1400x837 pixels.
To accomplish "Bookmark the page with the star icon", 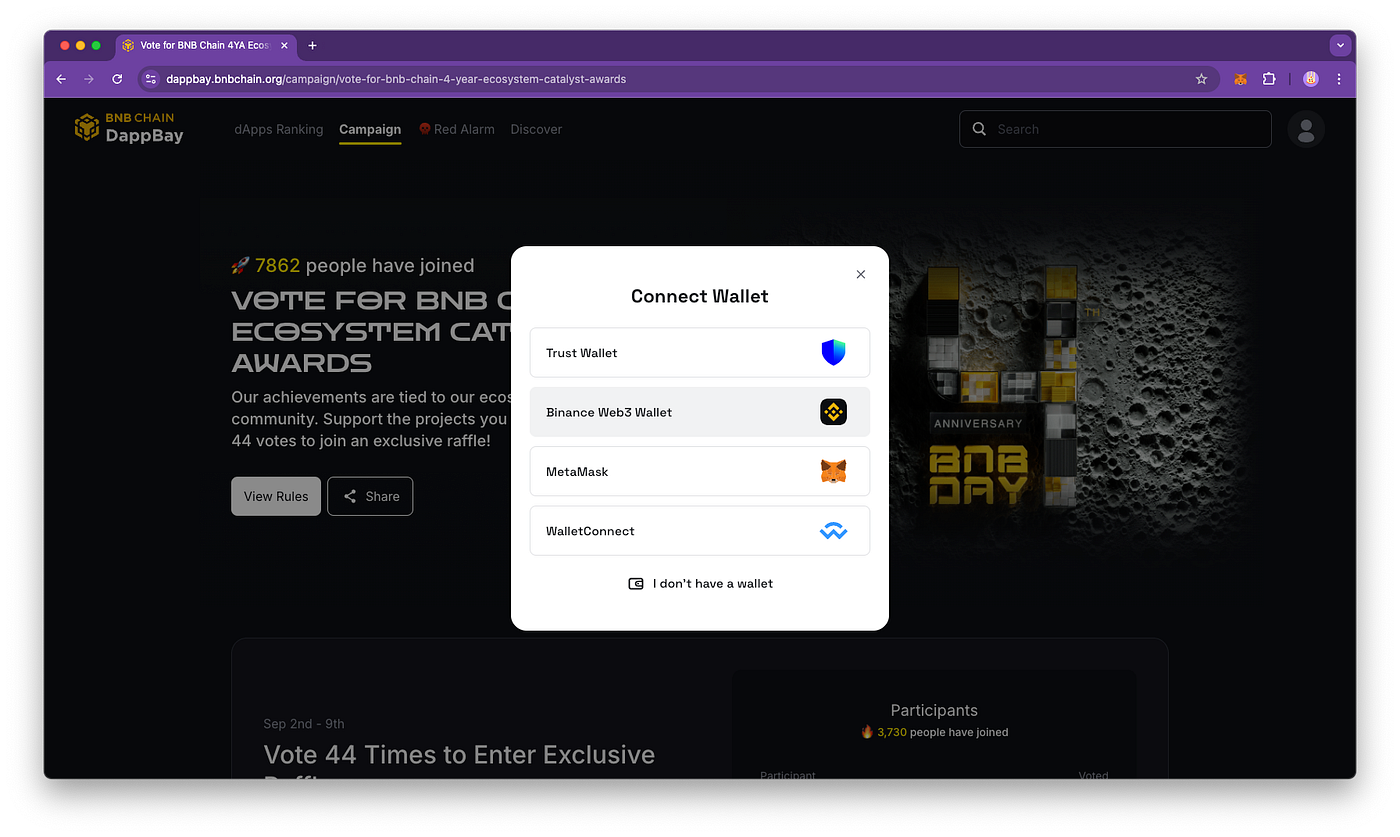I will pyautogui.click(x=1201, y=79).
